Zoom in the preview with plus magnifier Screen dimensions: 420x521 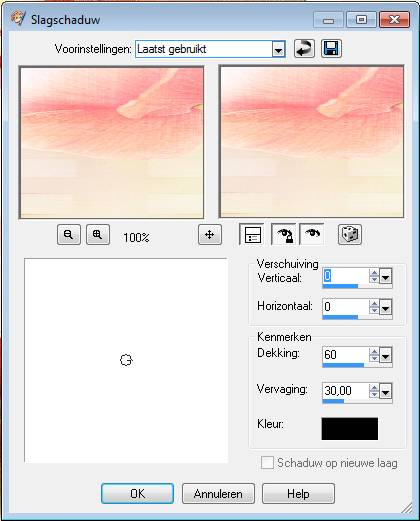click(98, 234)
